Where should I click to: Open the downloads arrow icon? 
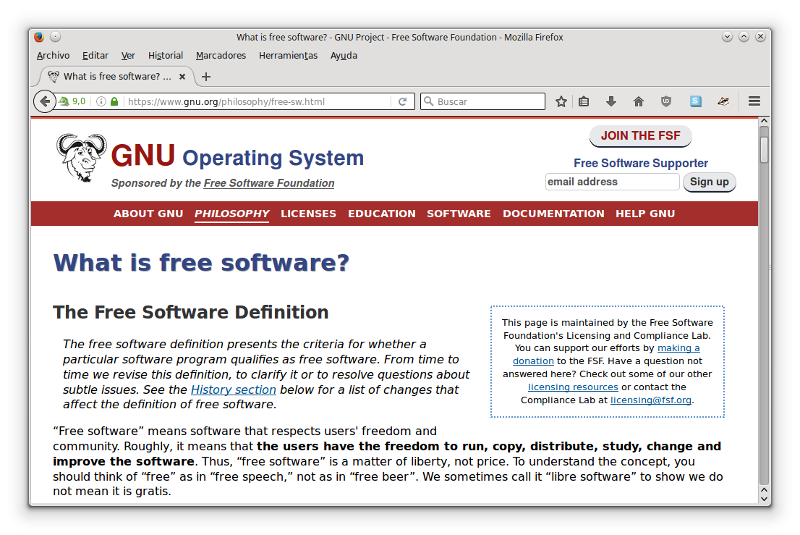point(611,101)
